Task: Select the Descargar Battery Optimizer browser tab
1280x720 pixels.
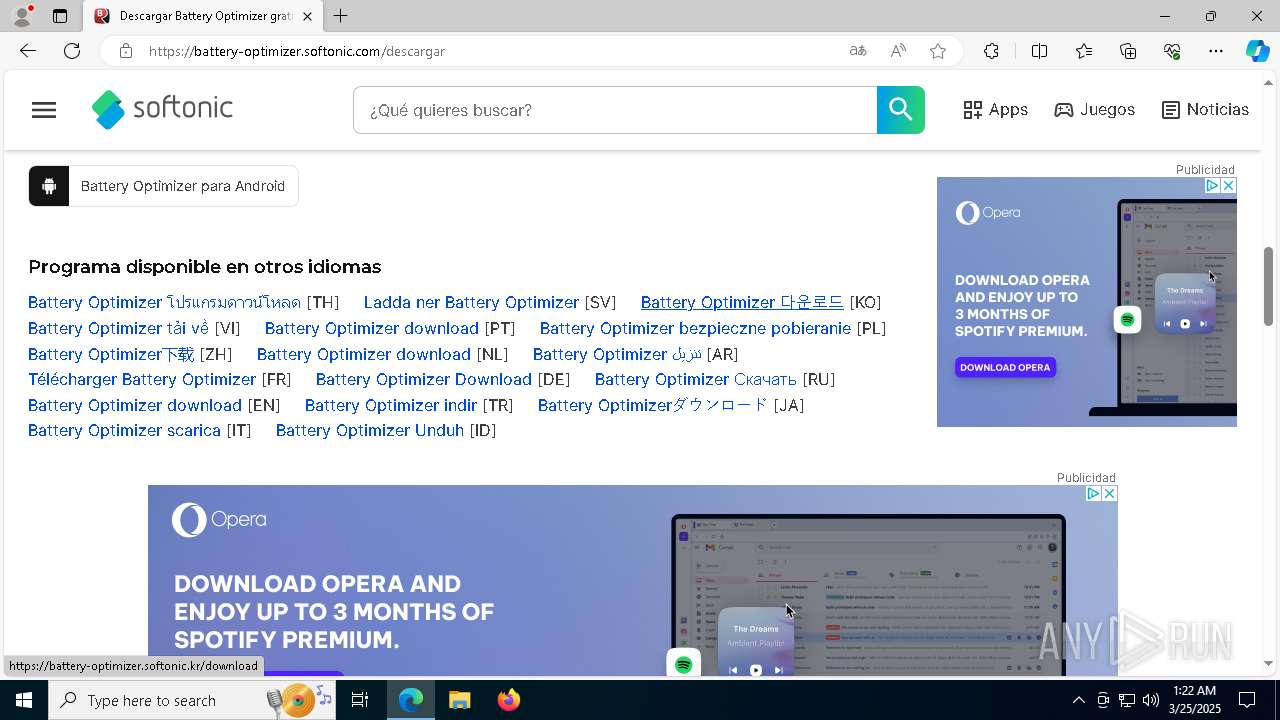Action: (203, 16)
